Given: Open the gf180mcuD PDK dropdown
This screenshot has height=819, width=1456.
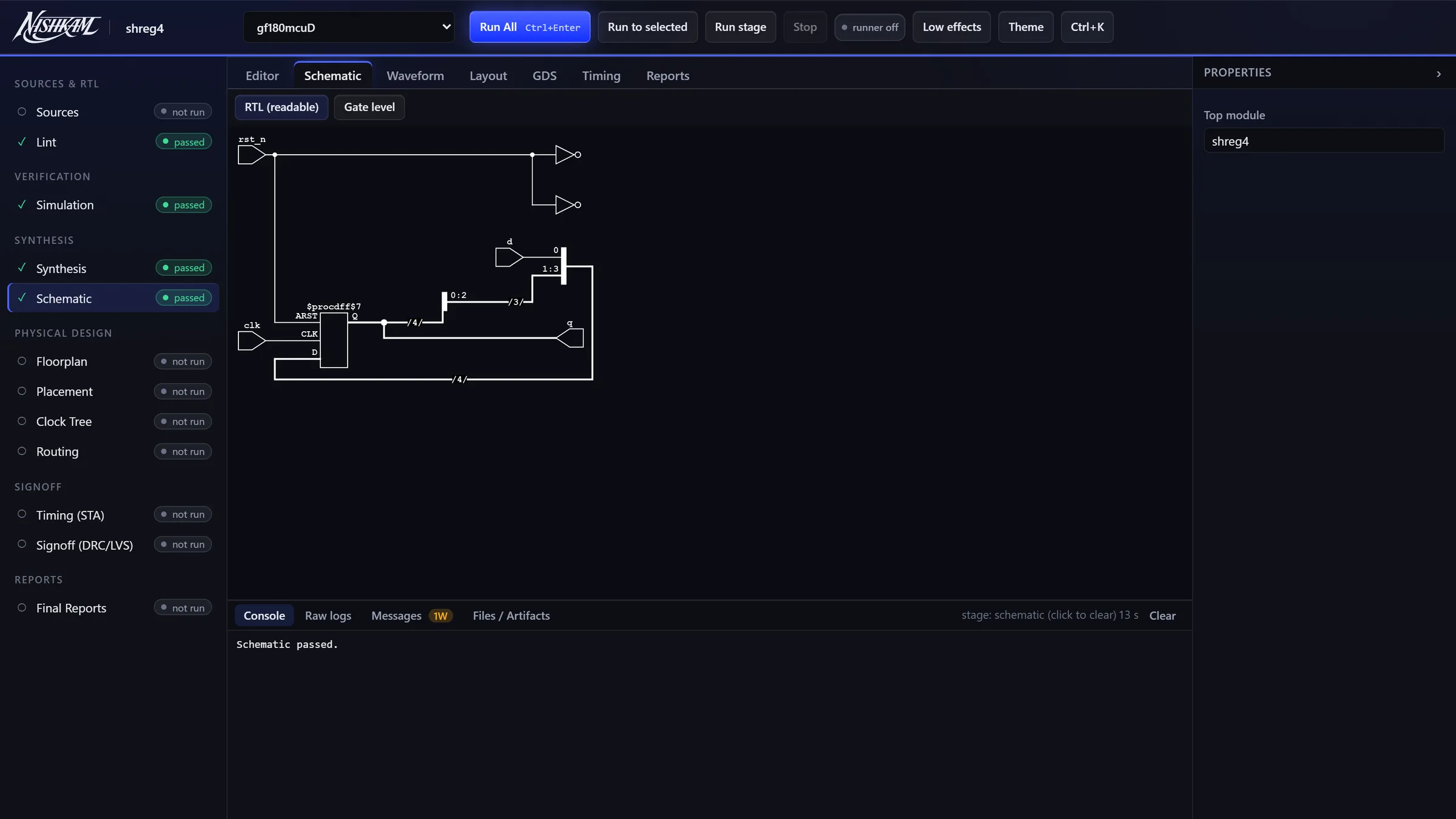Looking at the screenshot, I should coord(349,27).
